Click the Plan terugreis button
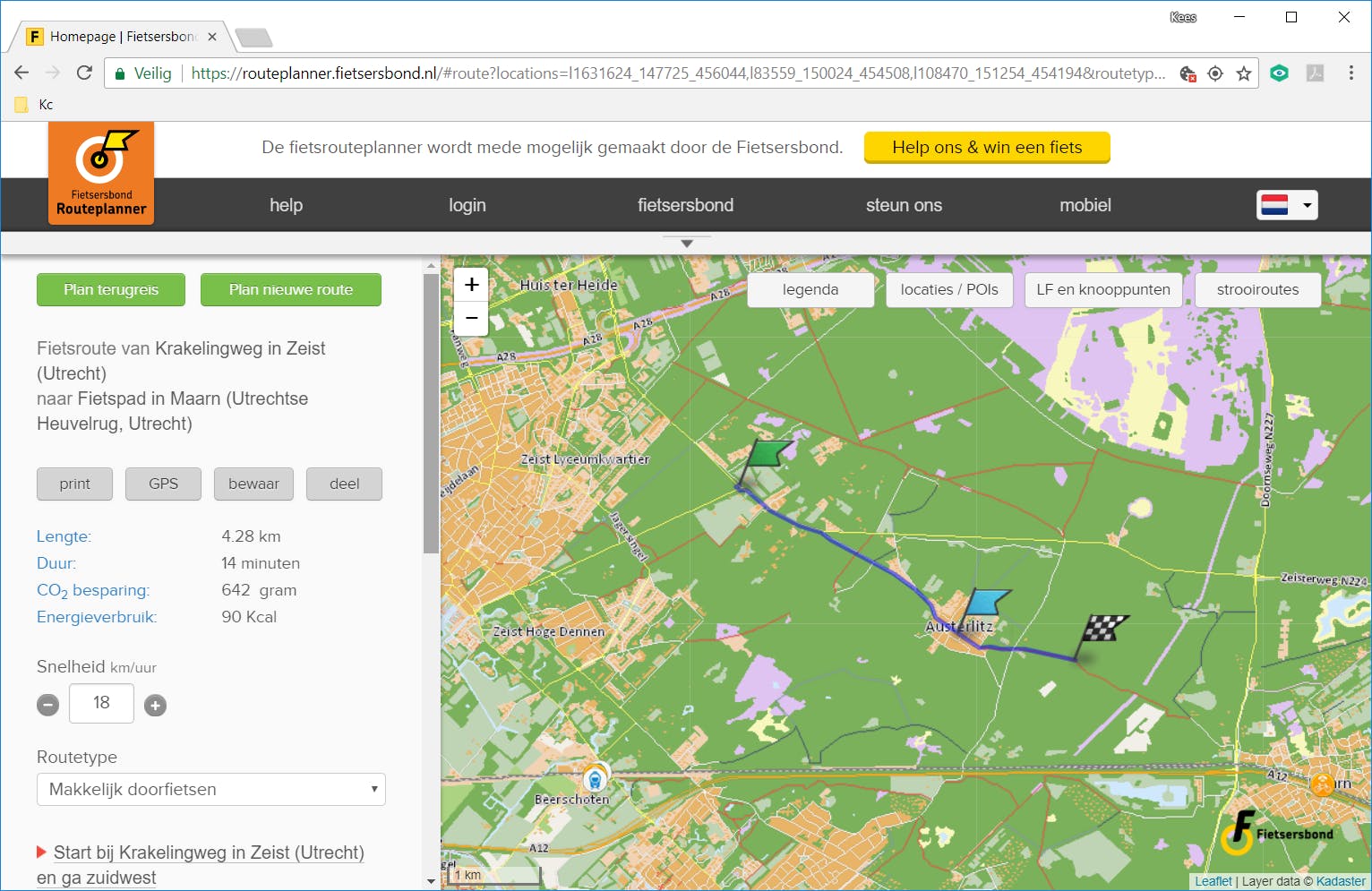The height and width of the screenshot is (891, 1372). pyautogui.click(x=111, y=289)
